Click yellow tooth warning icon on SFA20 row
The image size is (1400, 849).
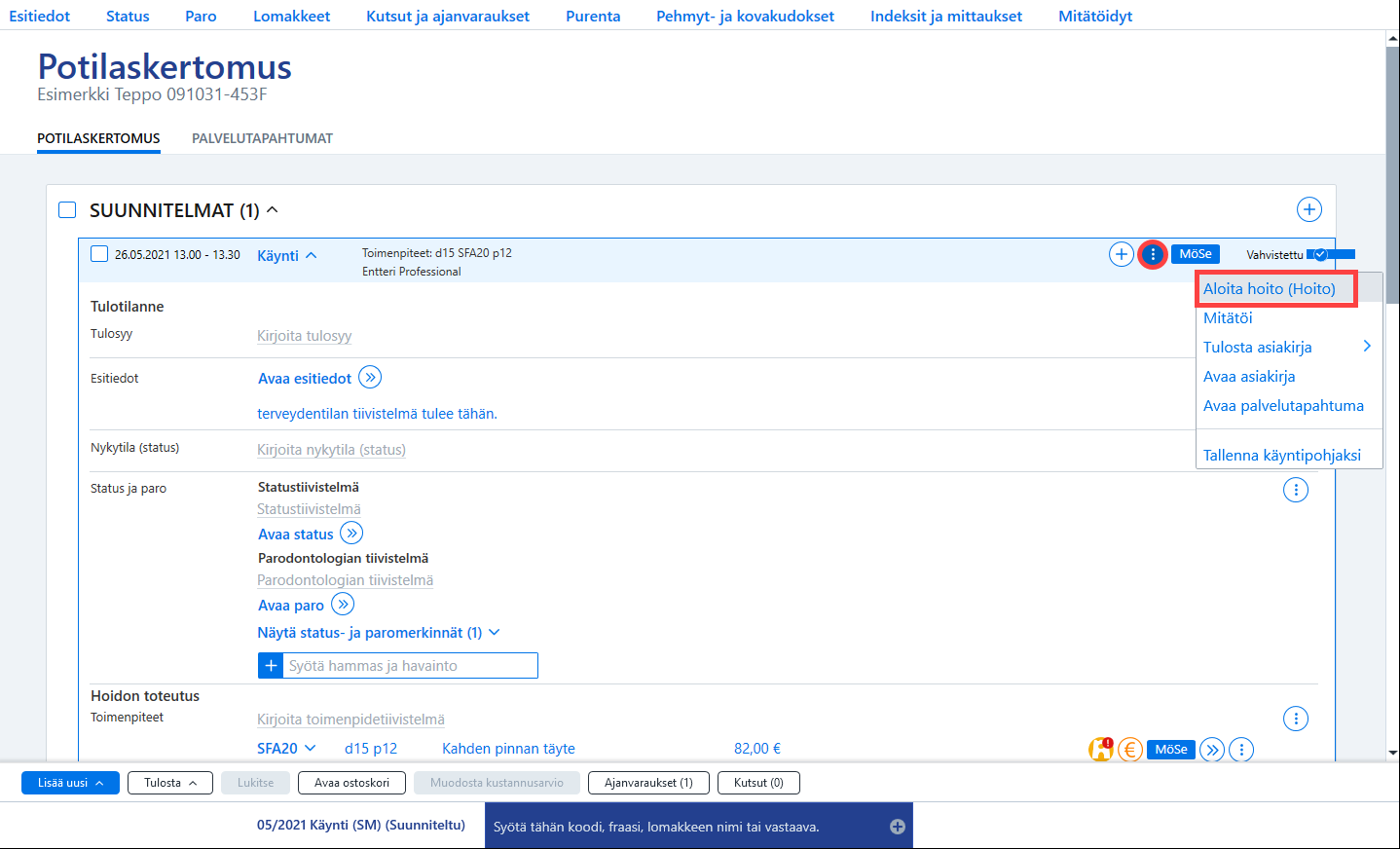click(1101, 749)
